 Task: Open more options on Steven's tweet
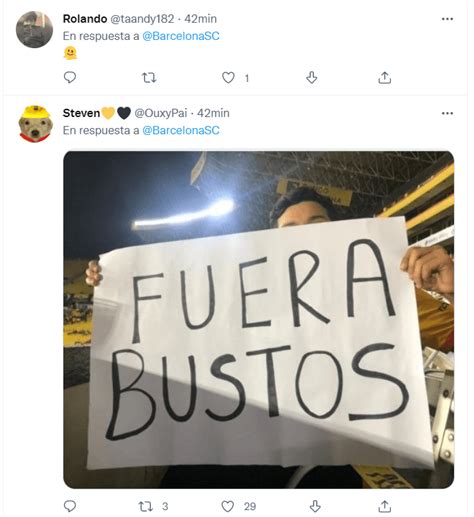[x=447, y=113]
